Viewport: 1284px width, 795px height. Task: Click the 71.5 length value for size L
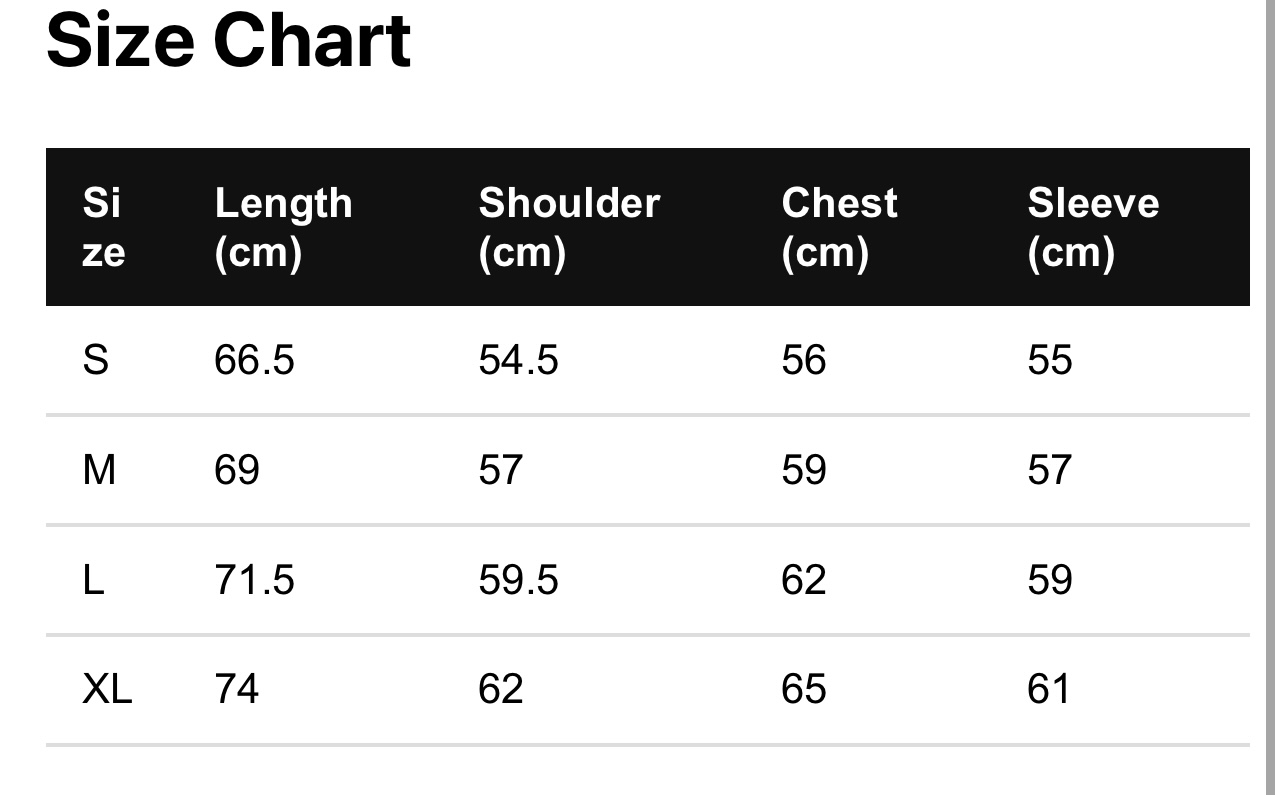pyautogui.click(x=254, y=579)
